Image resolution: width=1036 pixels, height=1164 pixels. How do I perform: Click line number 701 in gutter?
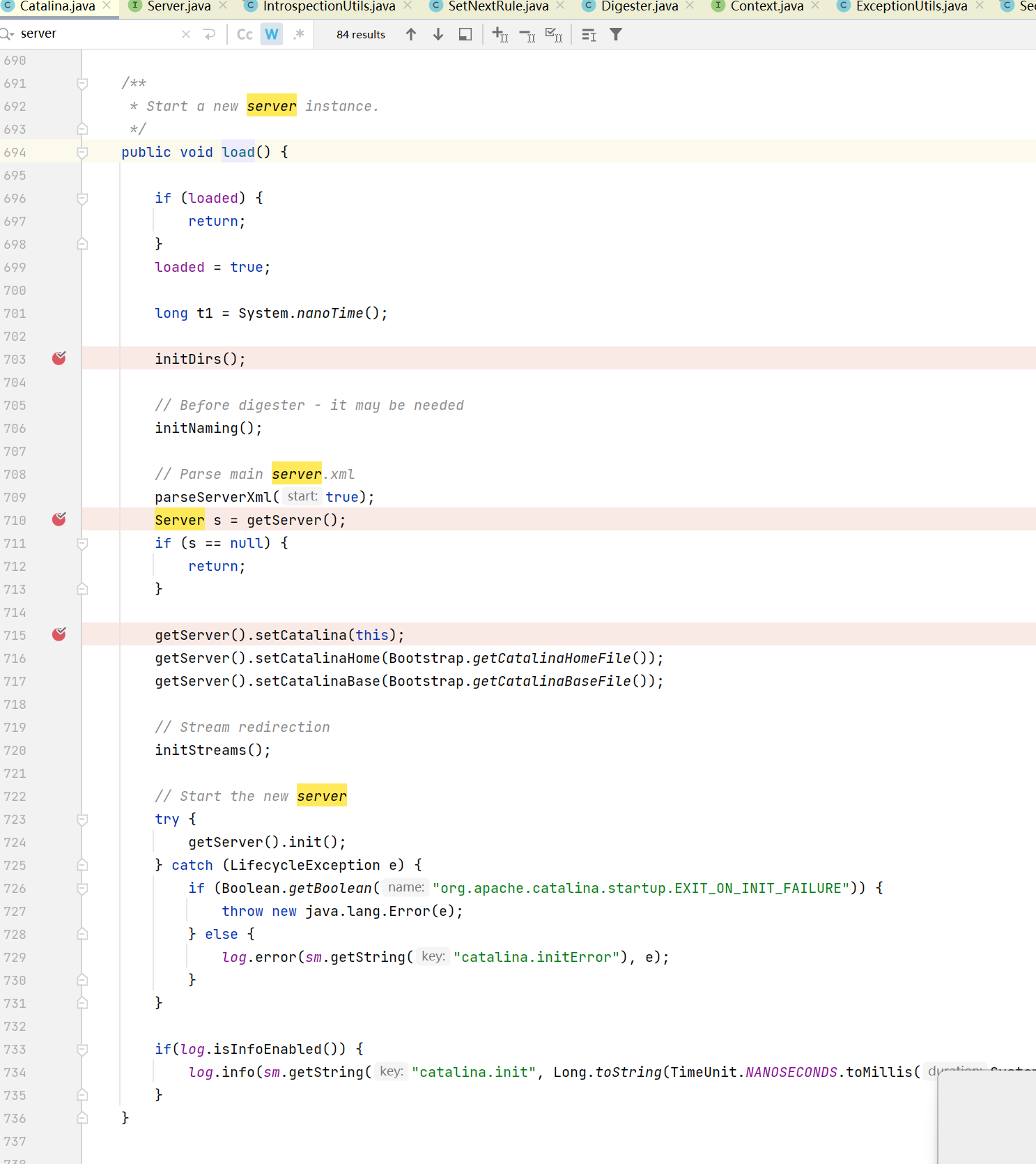[x=15, y=314]
